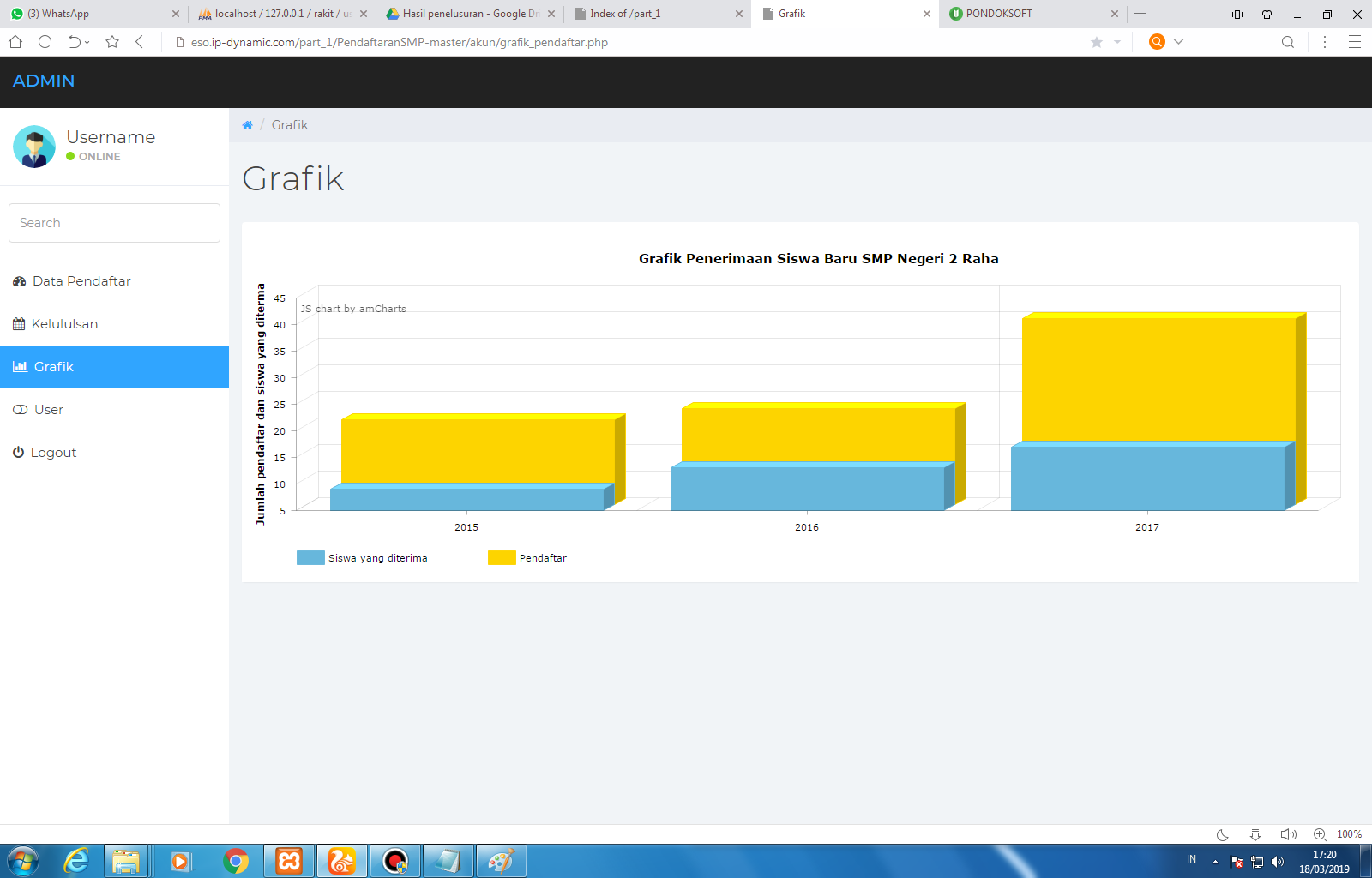The image size is (1372, 878).
Task: Mute sound using status bar speaker icon
Action: [1287, 834]
